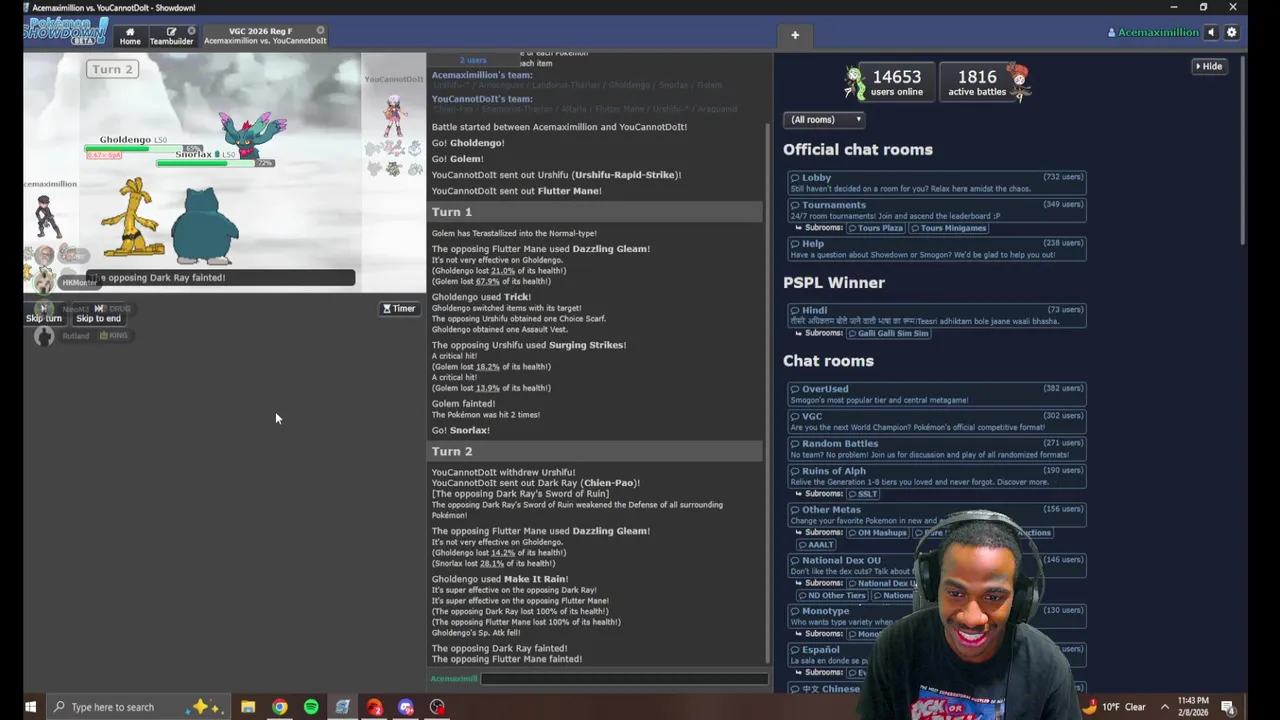The width and height of the screenshot is (1280, 720).
Task: Join the Ruins of Alph chat room
Action: pyautogui.click(x=937, y=476)
